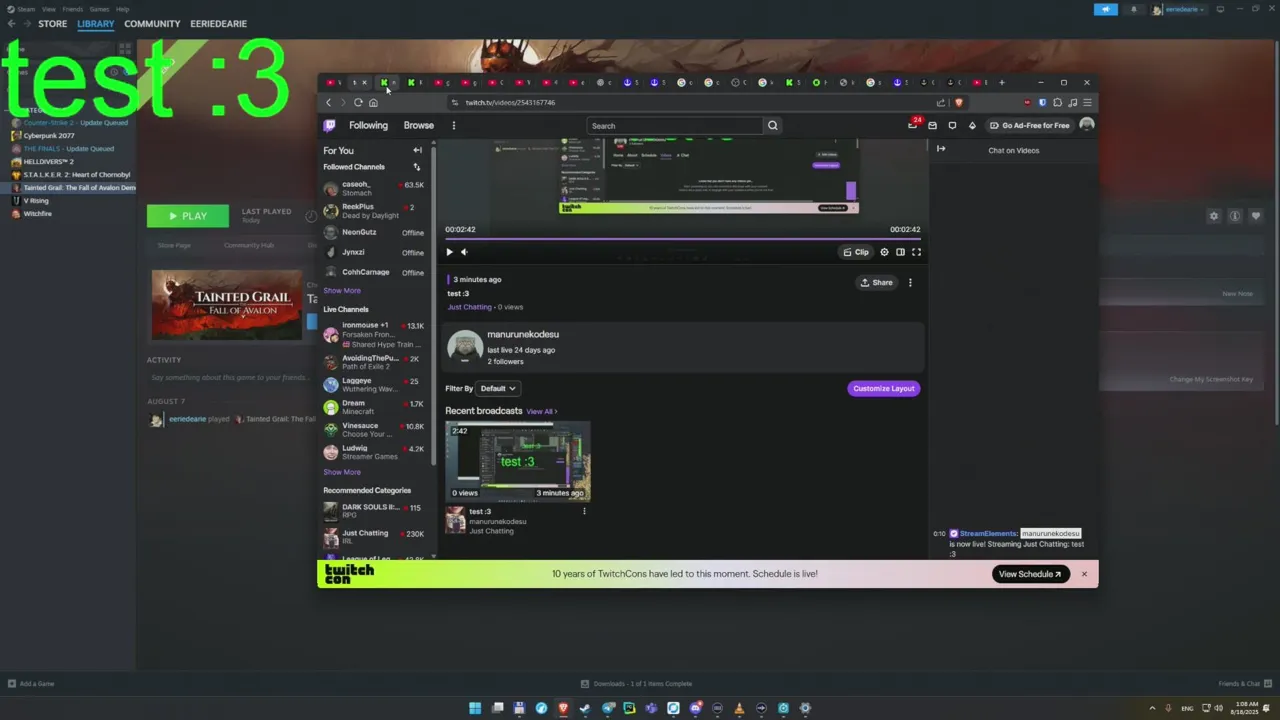Open COMMUNITY tab in Steam window
Viewport: 1280px width, 720px height.
pyautogui.click(x=153, y=24)
